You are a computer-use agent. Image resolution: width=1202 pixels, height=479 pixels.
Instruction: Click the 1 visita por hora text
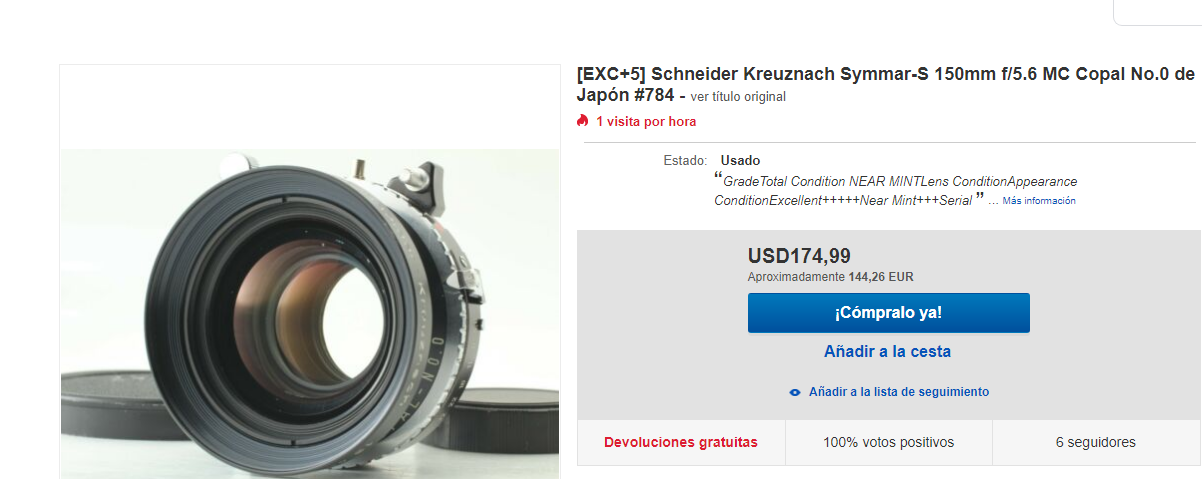pos(646,121)
